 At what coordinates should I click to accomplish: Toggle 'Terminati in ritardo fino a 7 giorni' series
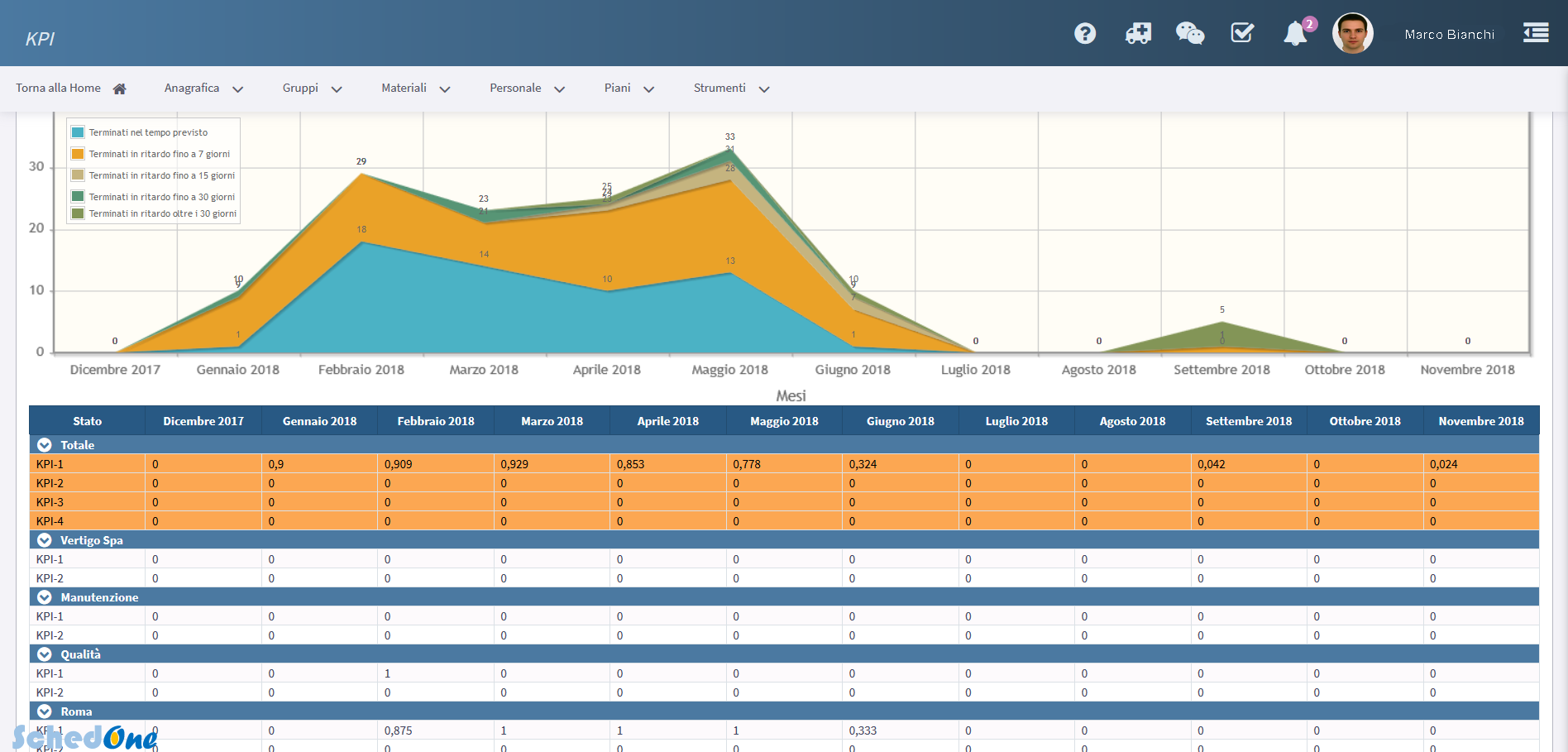point(159,154)
